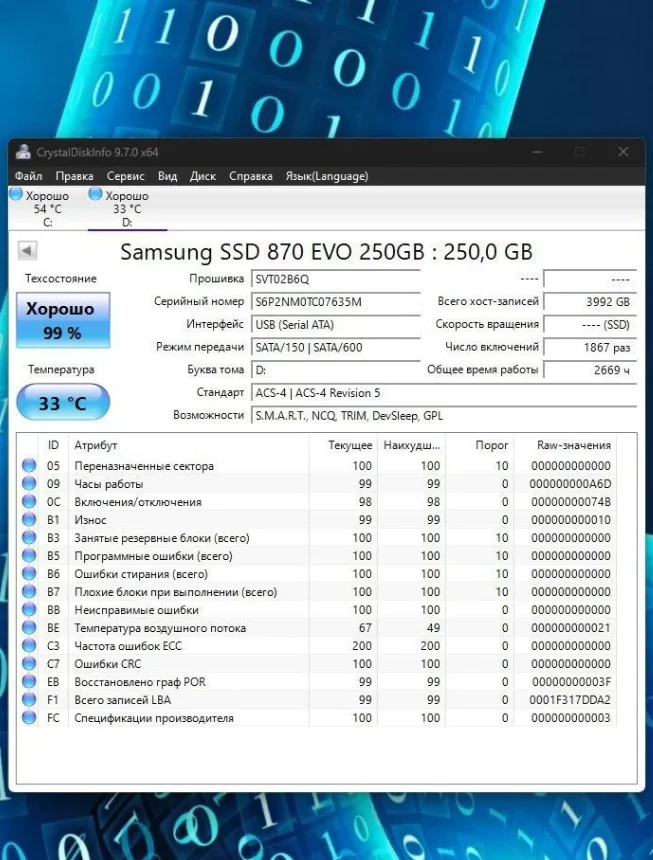Image resolution: width=653 pixels, height=860 pixels.
Task: Click status icon of attribute C7 row
Action: pyautogui.click(x=29, y=664)
